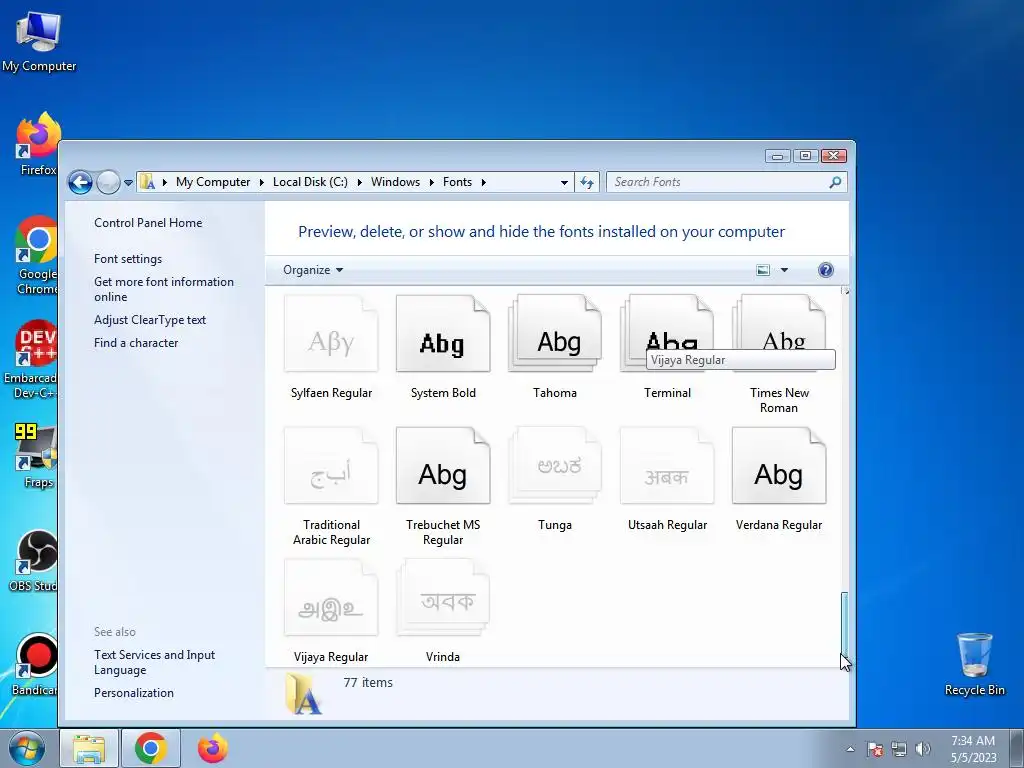Open the Embarcadero Dev-C++ desktop shortcut
The image size is (1024, 768).
click(x=31, y=359)
